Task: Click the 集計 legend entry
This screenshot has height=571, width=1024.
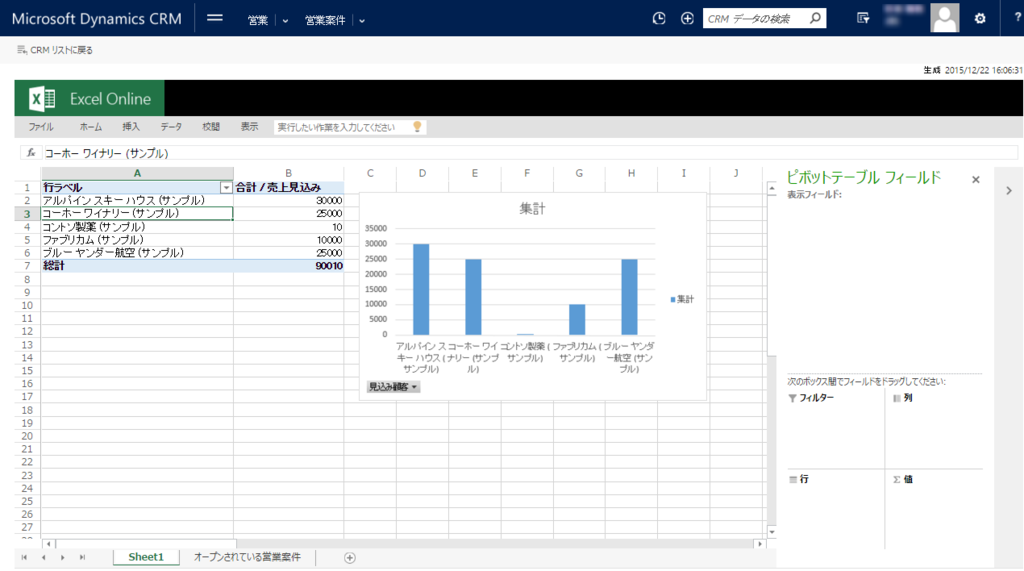Action: point(682,299)
